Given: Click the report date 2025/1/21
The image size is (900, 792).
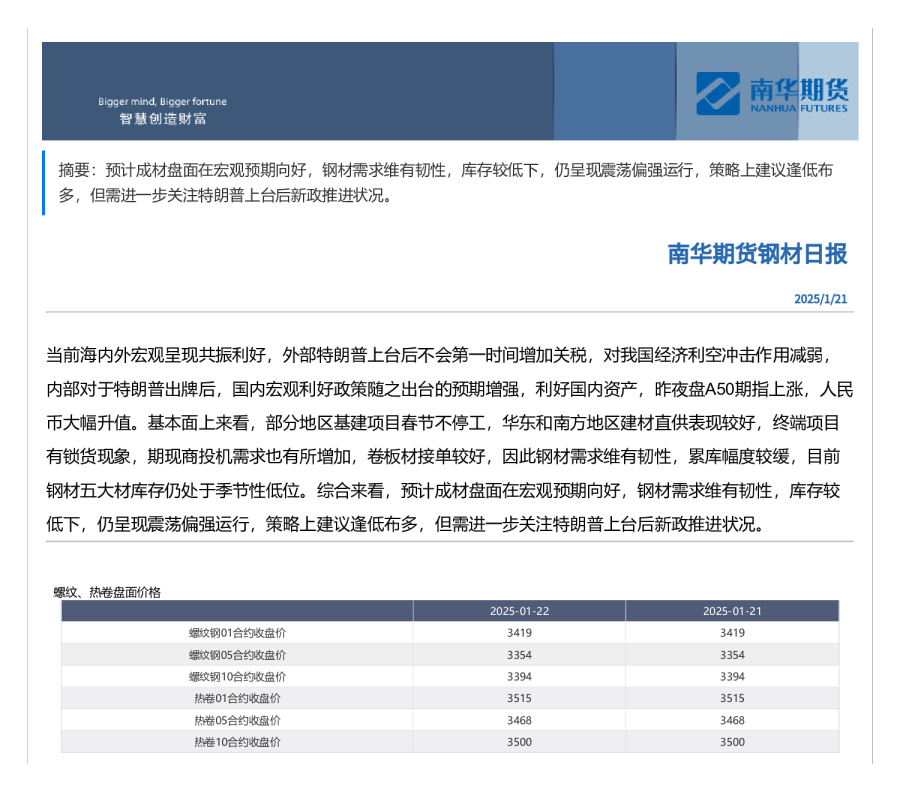Looking at the screenshot, I should click(x=820, y=299).
